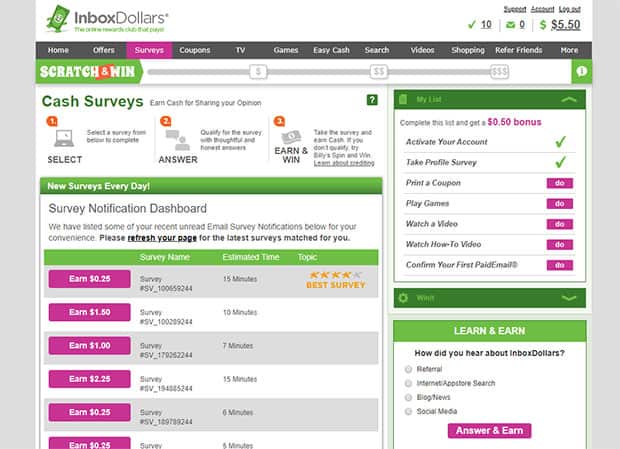Click the Activate Your Account checkmark
This screenshot has height=449, width=620.
(x=560, y=141)
